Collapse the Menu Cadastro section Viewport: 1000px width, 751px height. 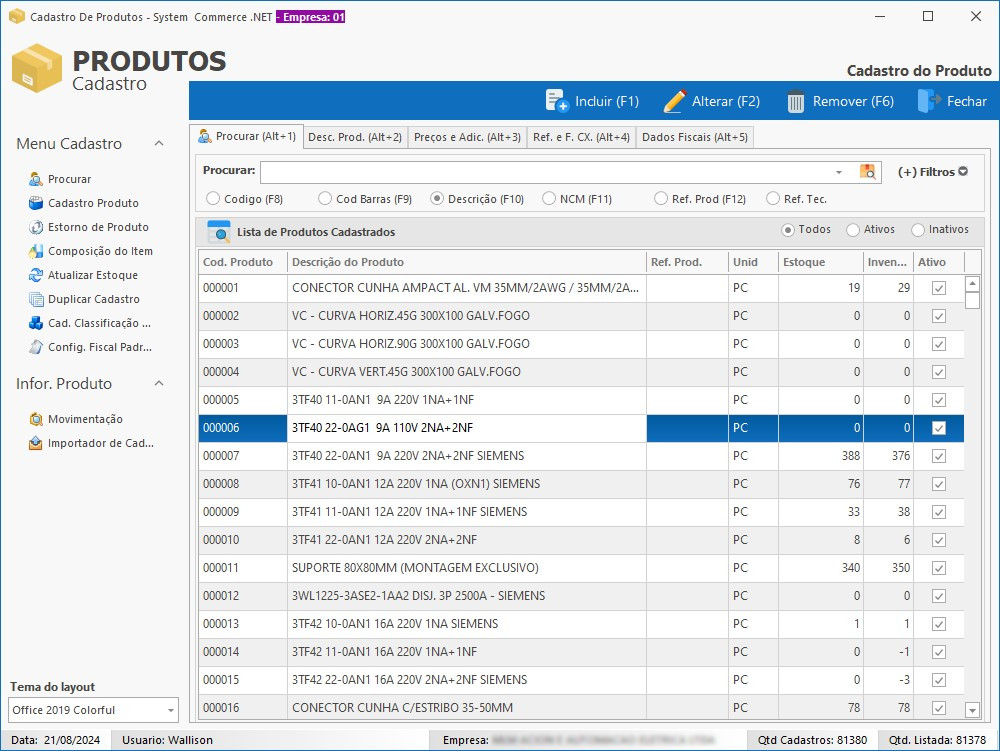coord(159,144)
